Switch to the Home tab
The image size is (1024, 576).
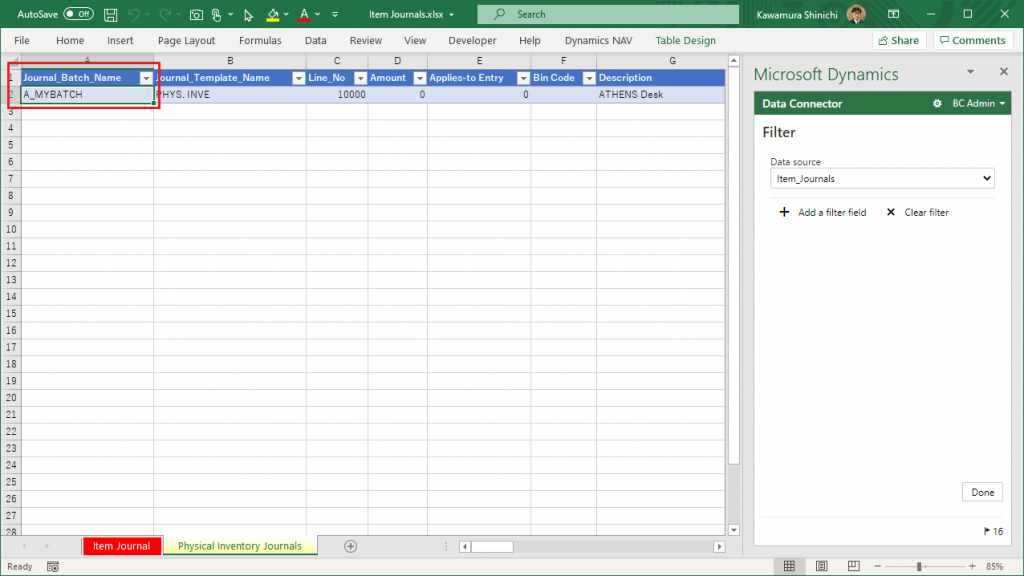tap(70, 40)
